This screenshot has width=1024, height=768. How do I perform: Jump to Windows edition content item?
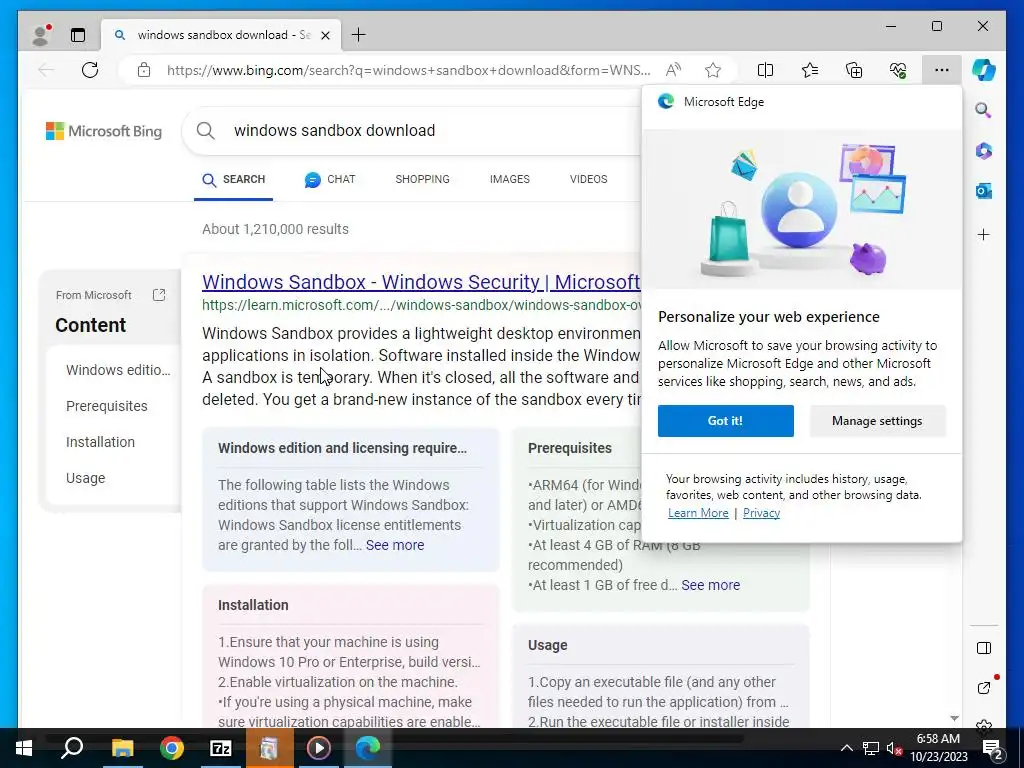[x=118, y=370]
